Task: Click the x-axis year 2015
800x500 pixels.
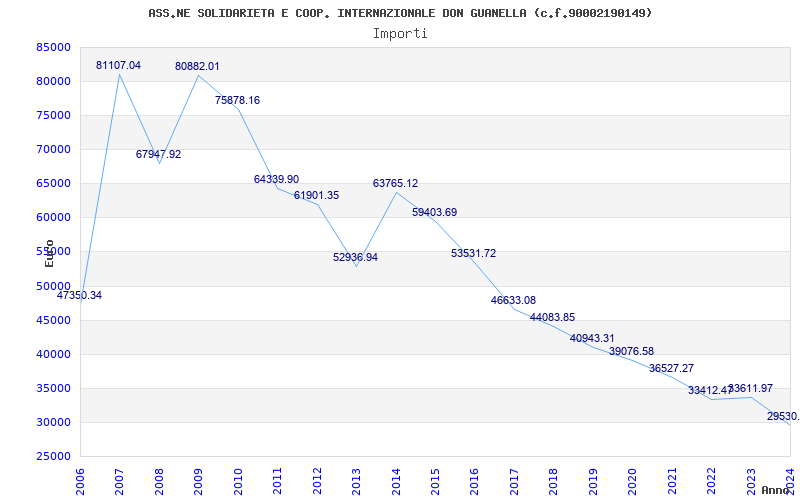Action: 435,481
